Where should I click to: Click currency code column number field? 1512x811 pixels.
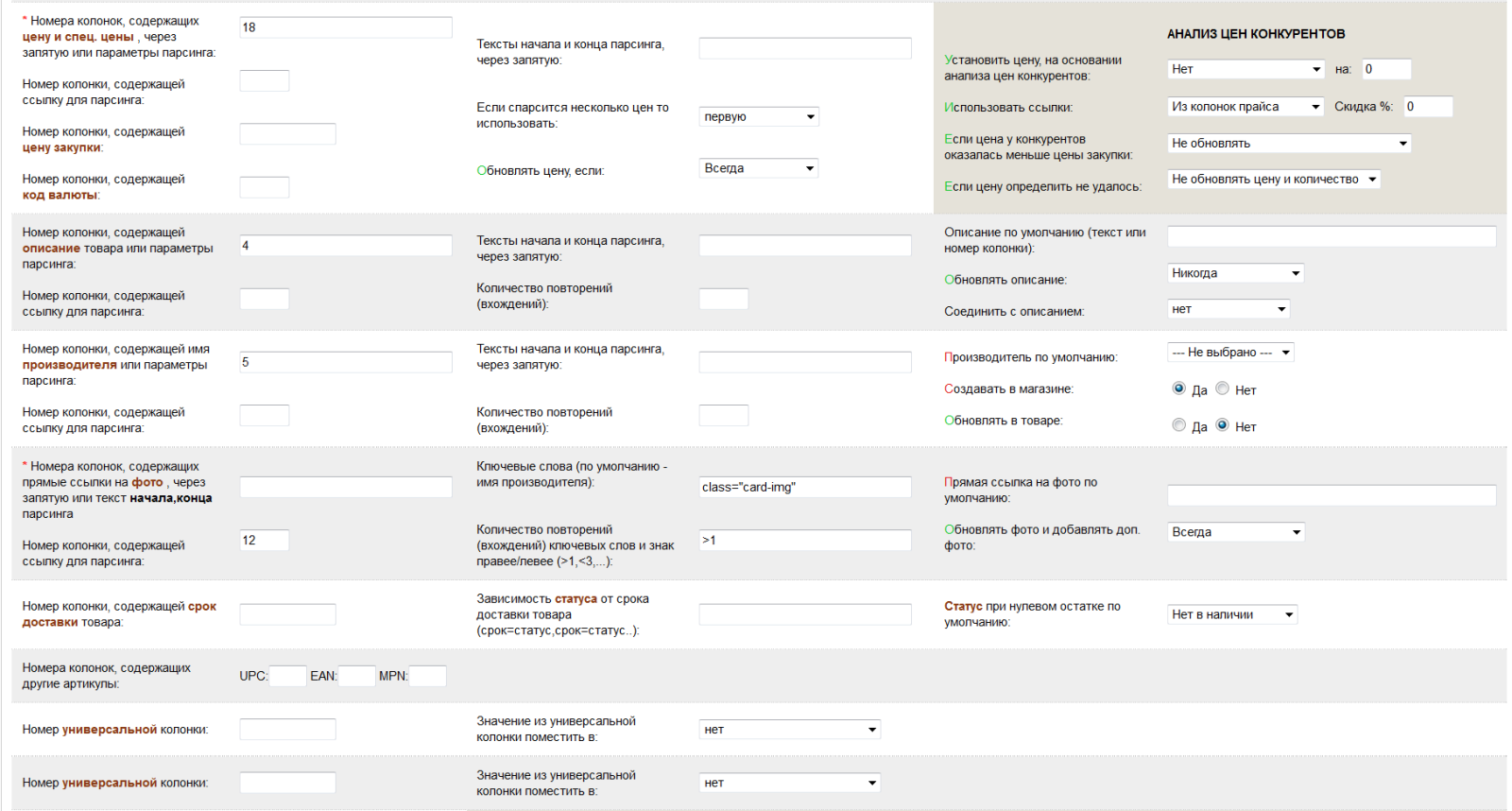click(265, 187)
